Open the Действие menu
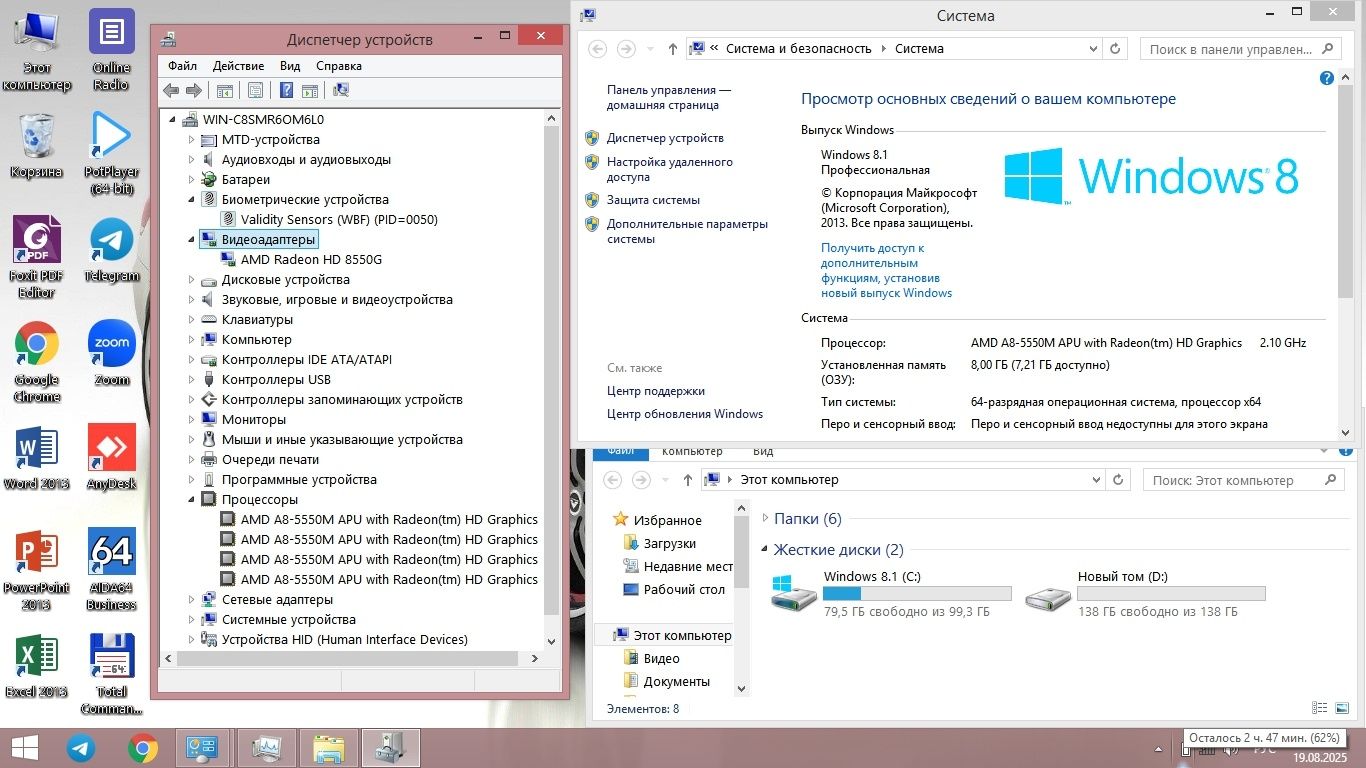The height and width of the screenshot is (768, 1366). click(238, 65)
